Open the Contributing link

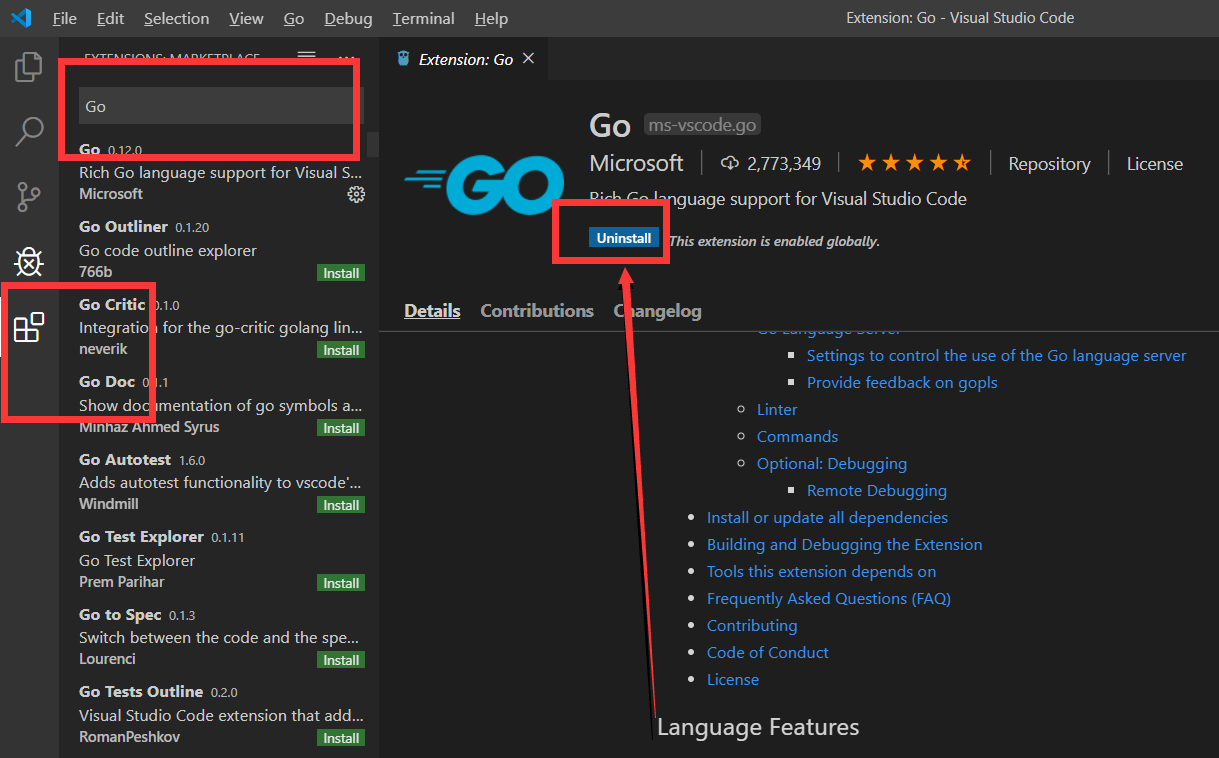[x=752, y=625]
